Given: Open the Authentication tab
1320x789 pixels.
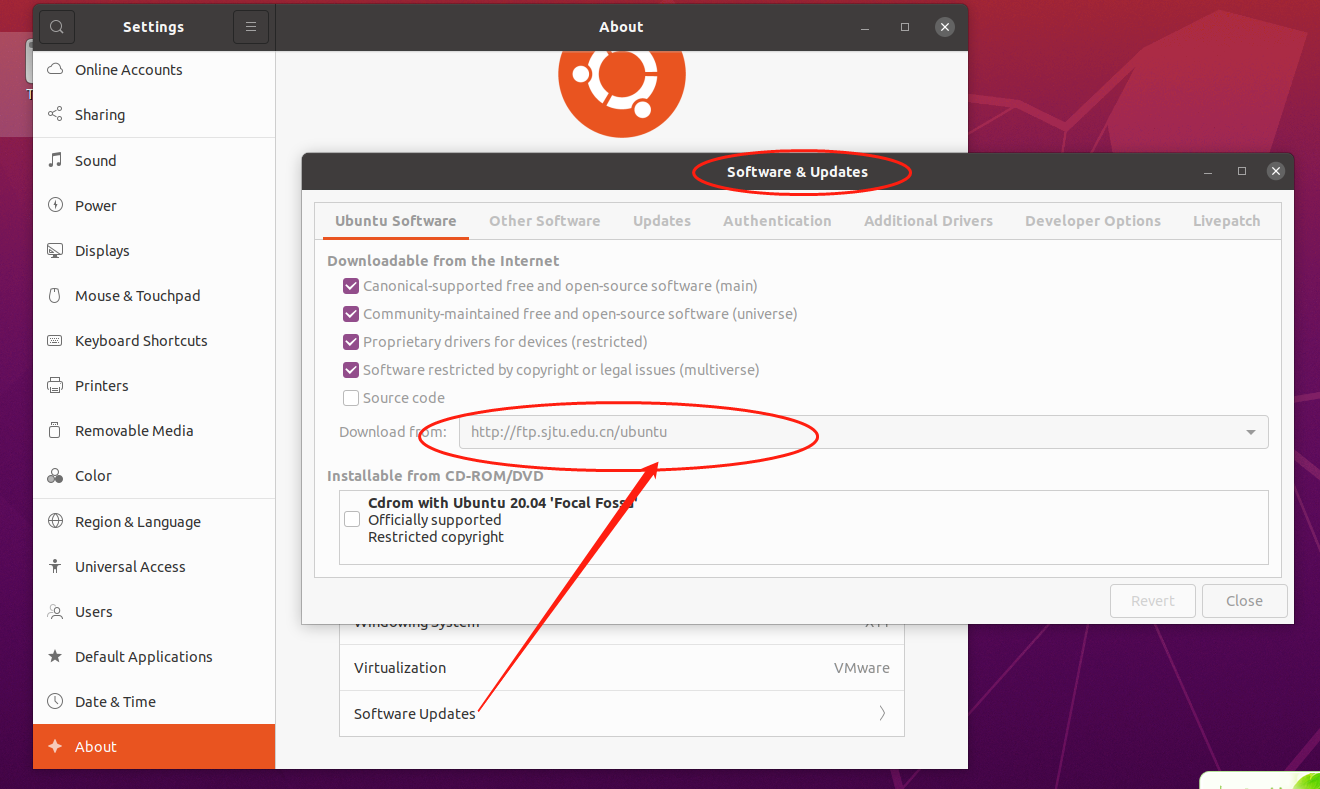Looking at the screenshot, I should (777, 220).
